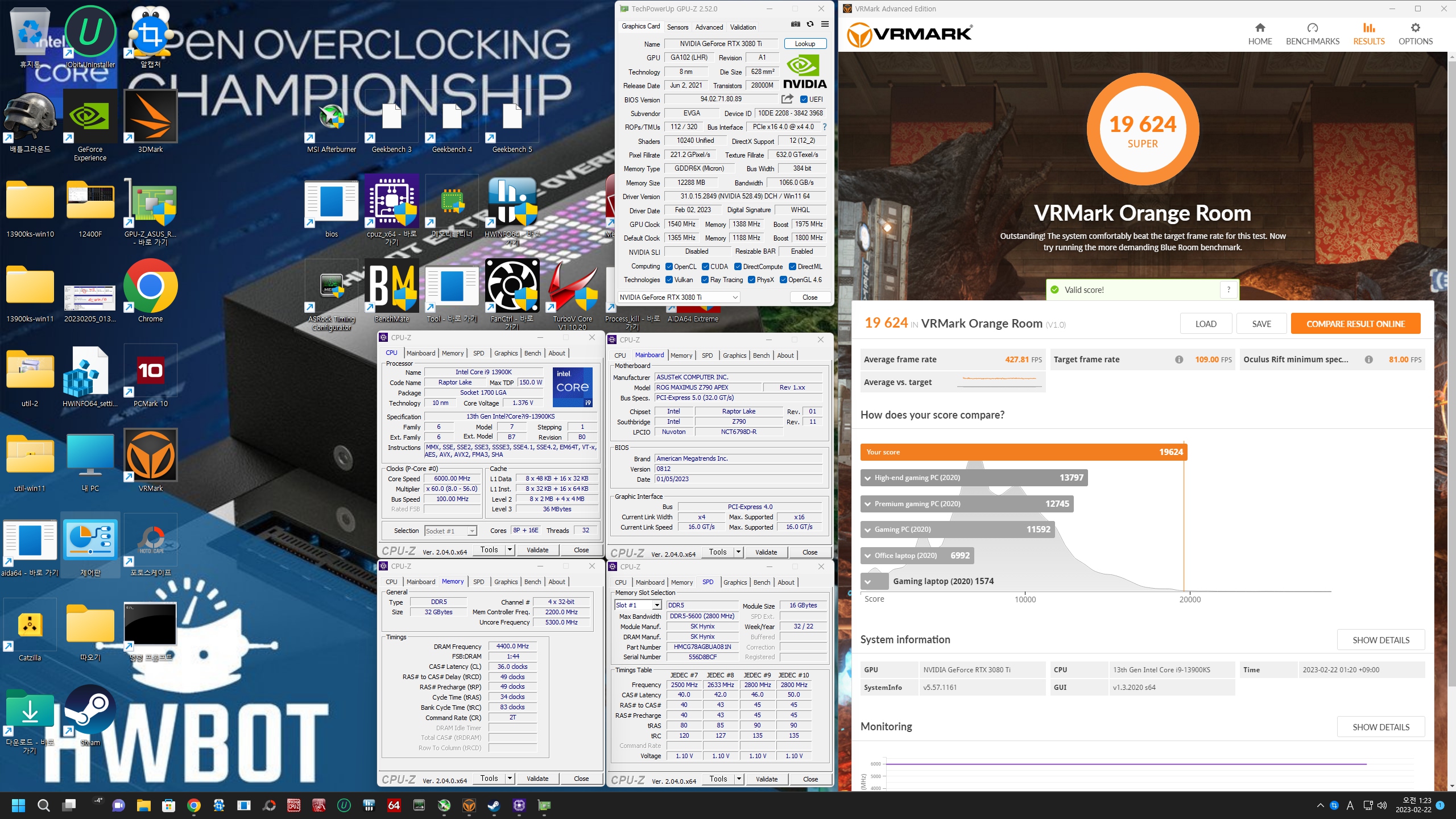Click the LOAD button in VRMark
This screenshot has height=819, width=1456.
tap(1205, 324)
